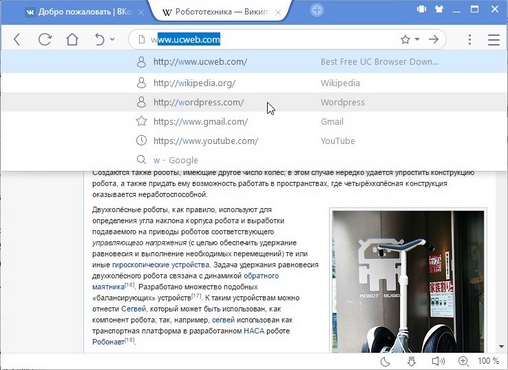Open footnote reference [18]
508x370 pixels.
point(130,340)
